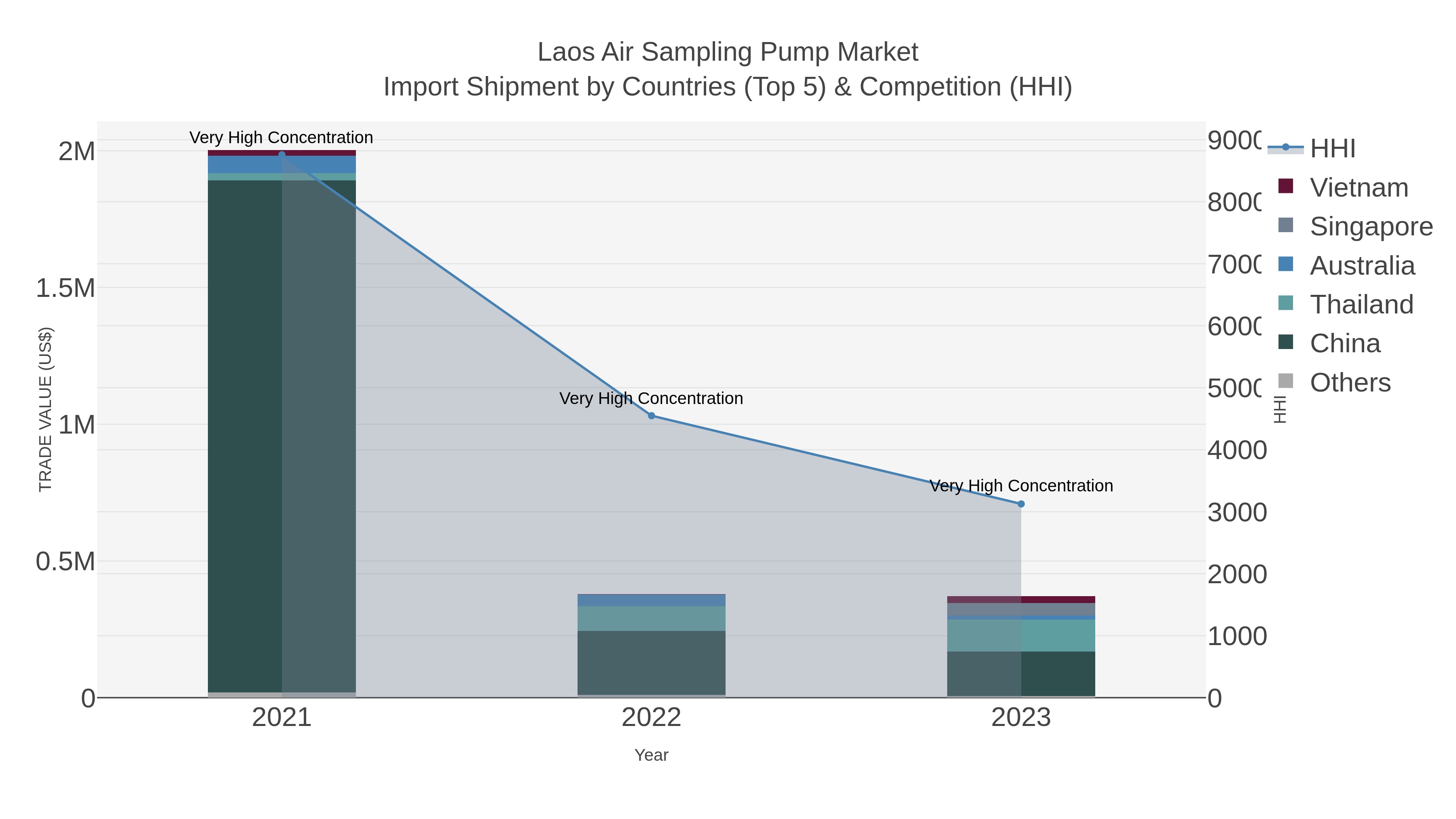Click the 2M tick label on left axis

coord(77,152)
